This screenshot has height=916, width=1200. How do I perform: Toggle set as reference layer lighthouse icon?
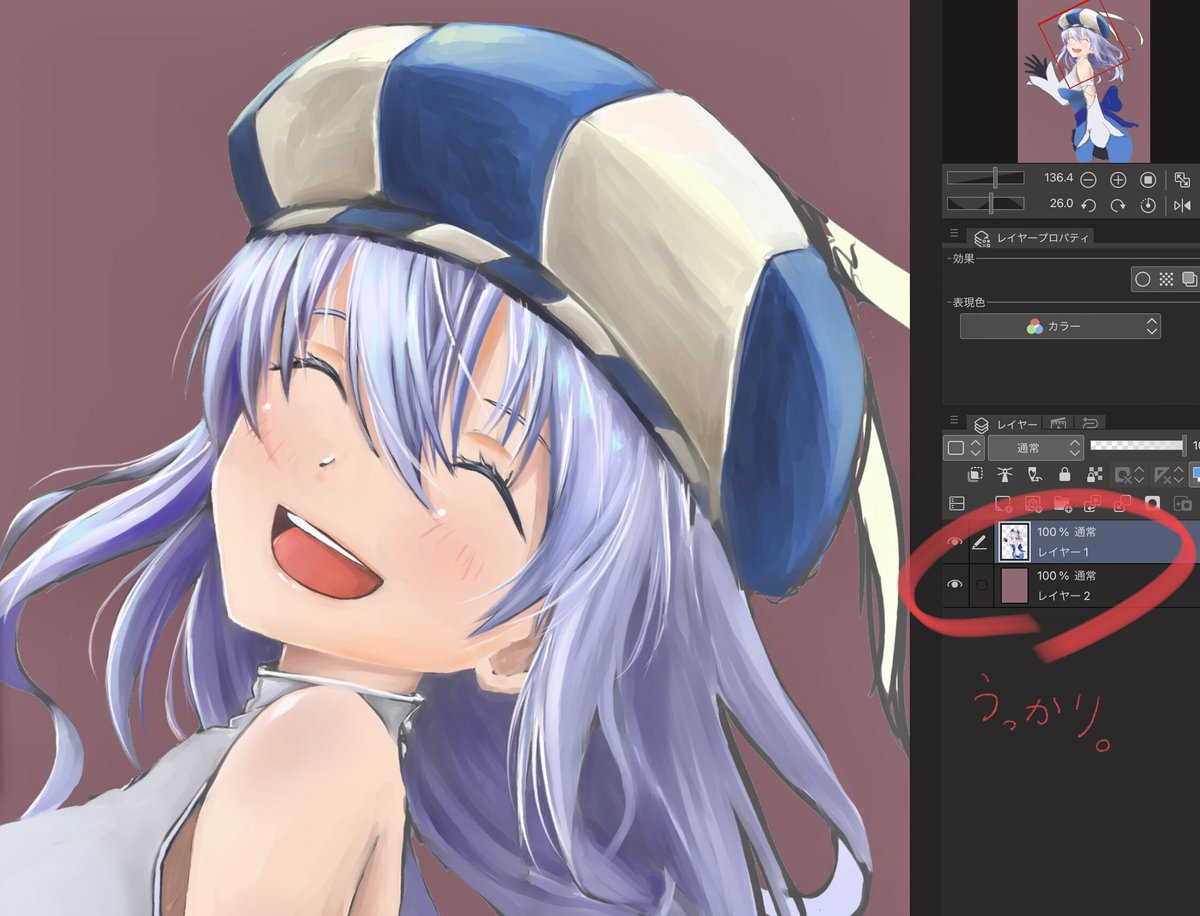click(x=1005, y=476)
